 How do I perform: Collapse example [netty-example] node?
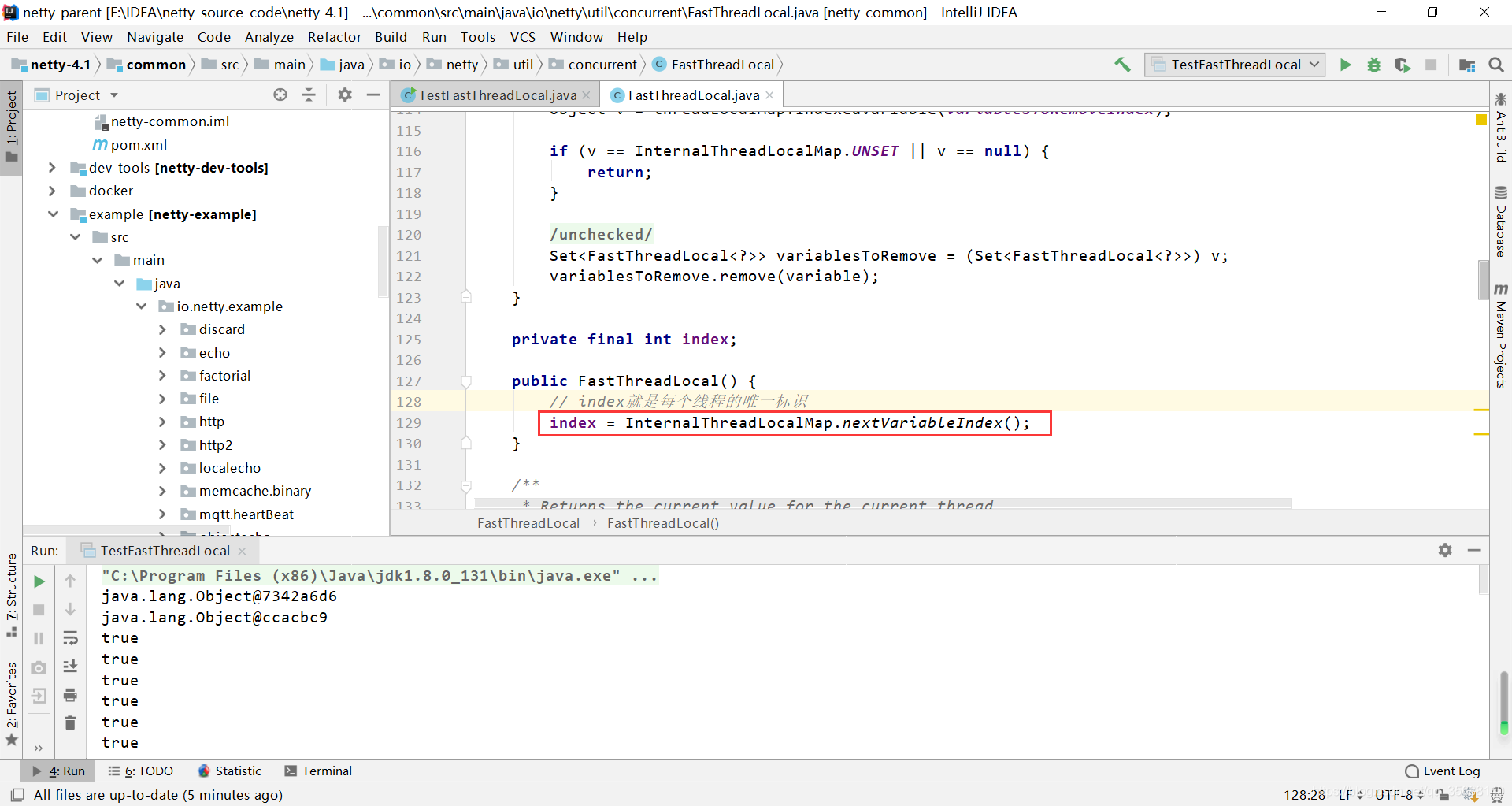coord(53,214)
